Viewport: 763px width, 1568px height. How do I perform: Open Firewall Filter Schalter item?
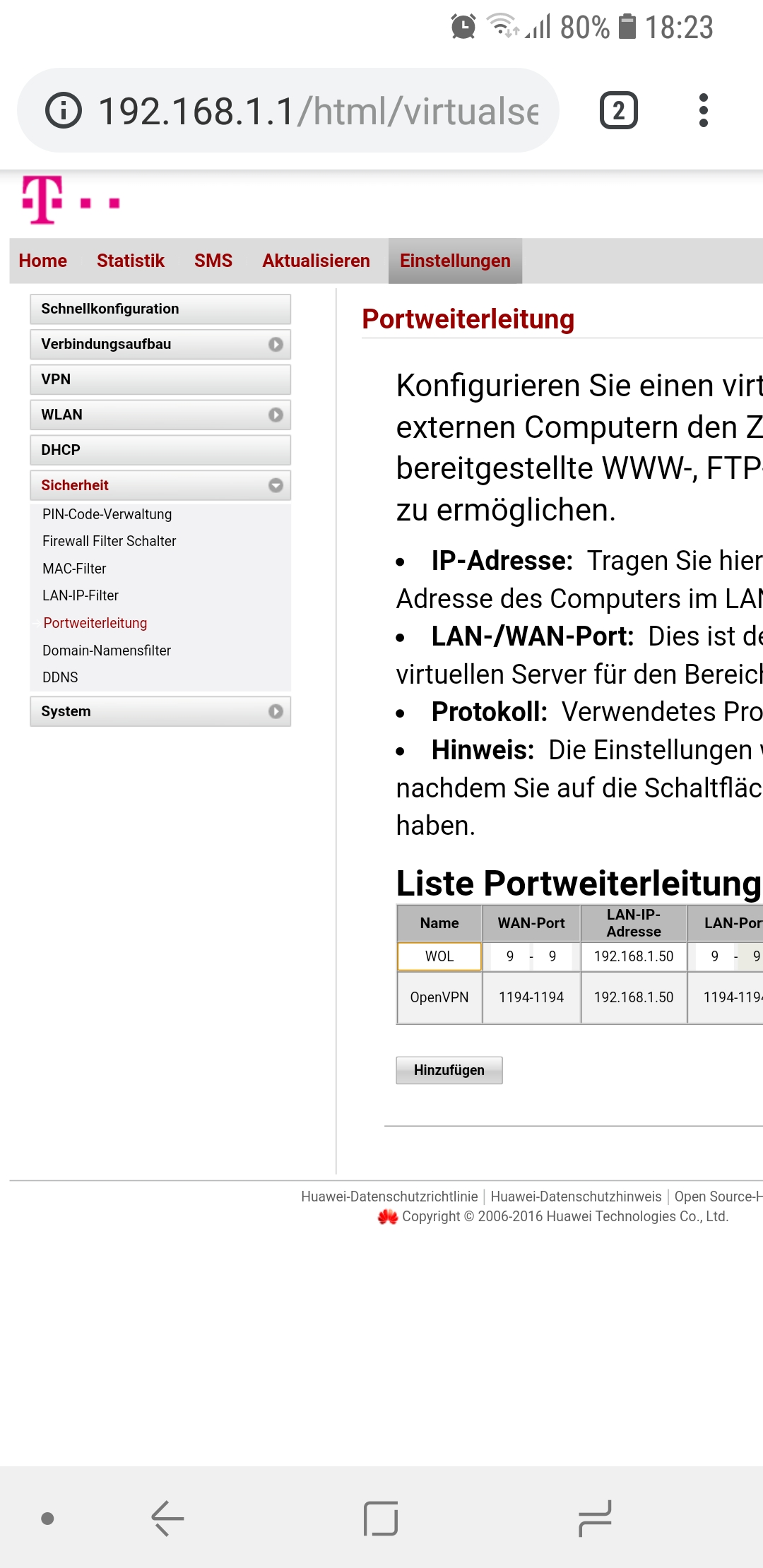click(109, 541)
